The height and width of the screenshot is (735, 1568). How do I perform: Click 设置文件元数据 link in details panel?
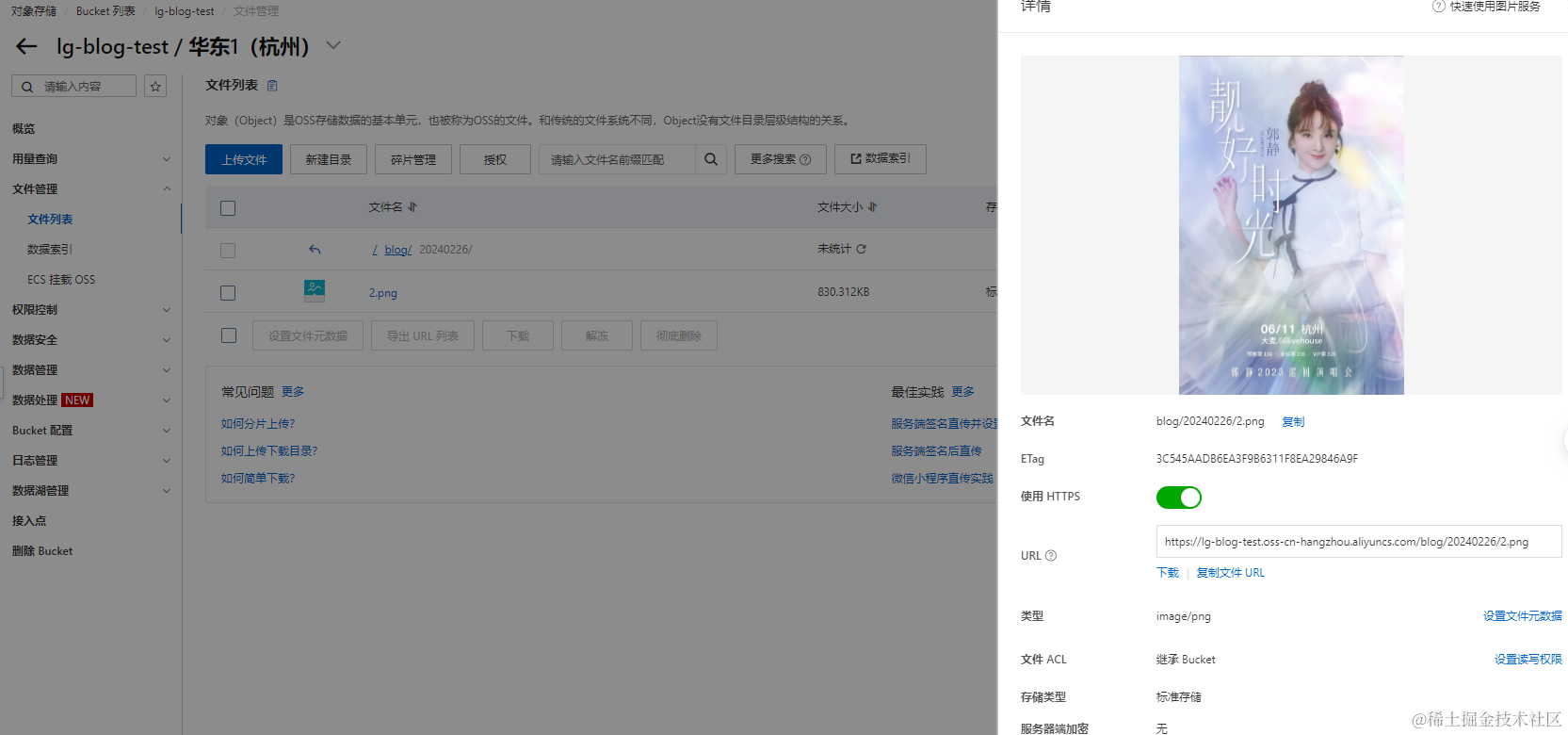[1522, 616]
